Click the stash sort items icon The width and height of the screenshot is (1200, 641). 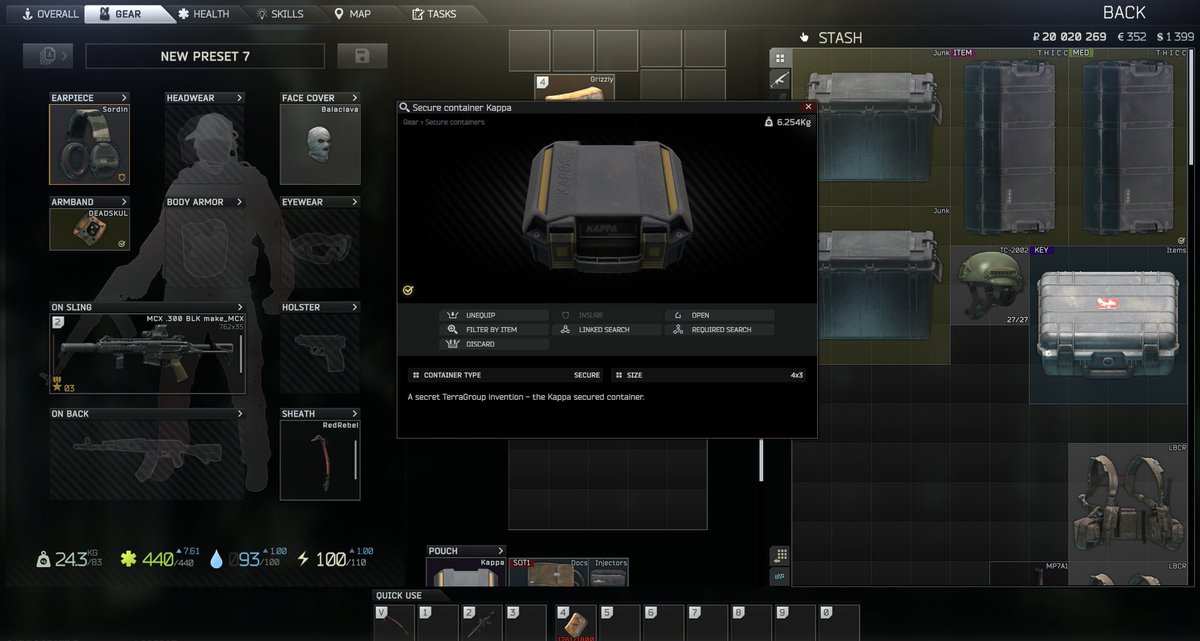[x=780, y=555]
